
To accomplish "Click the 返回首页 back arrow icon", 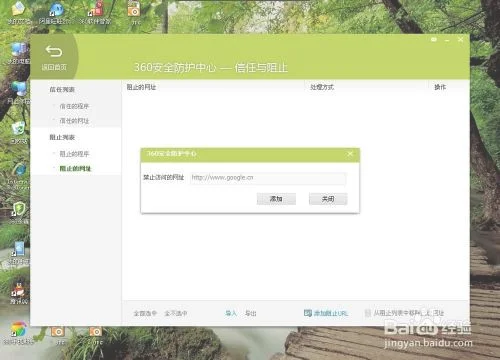I will 54,51.
